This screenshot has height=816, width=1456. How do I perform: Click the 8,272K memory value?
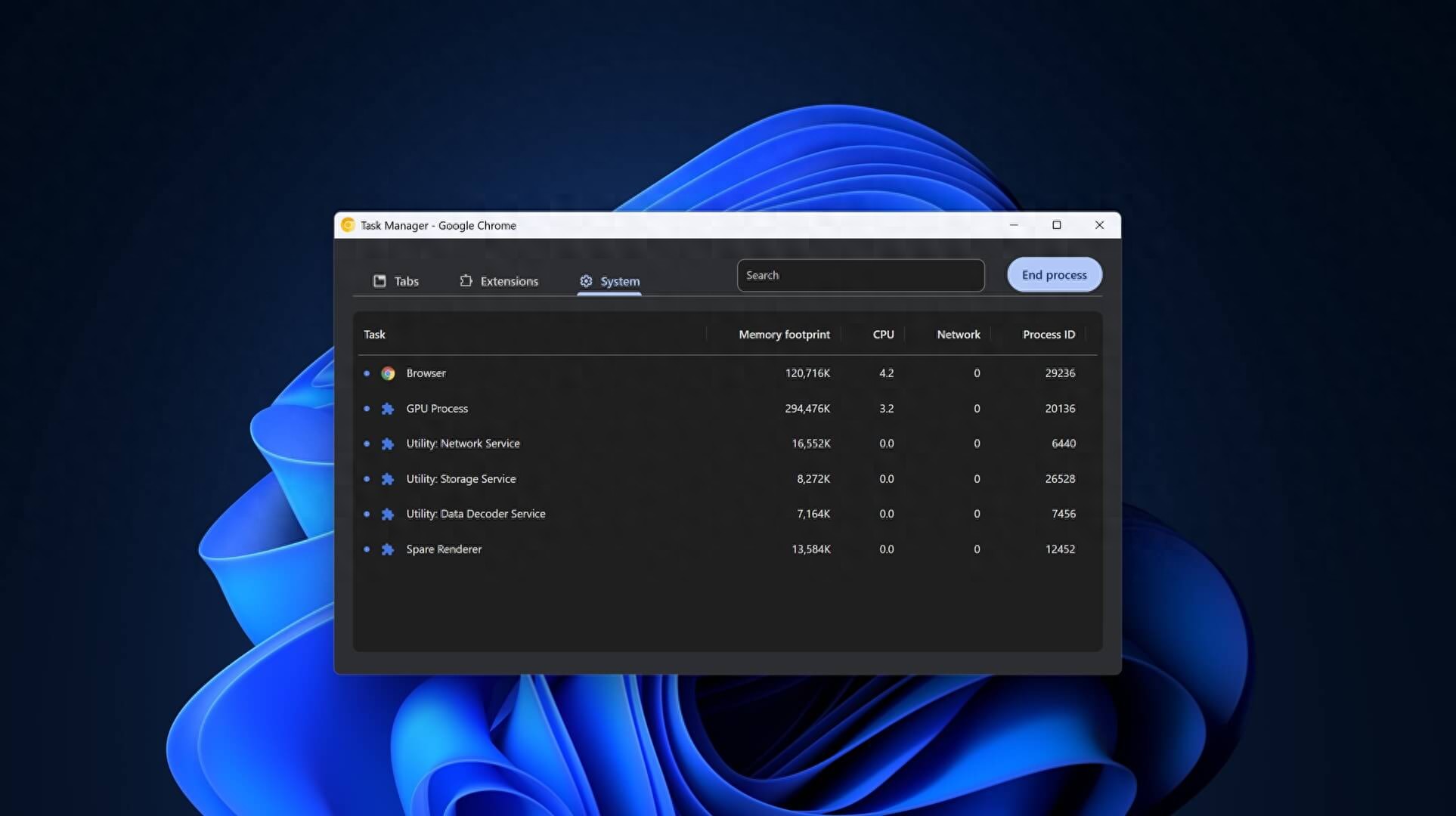pos(813,479)
